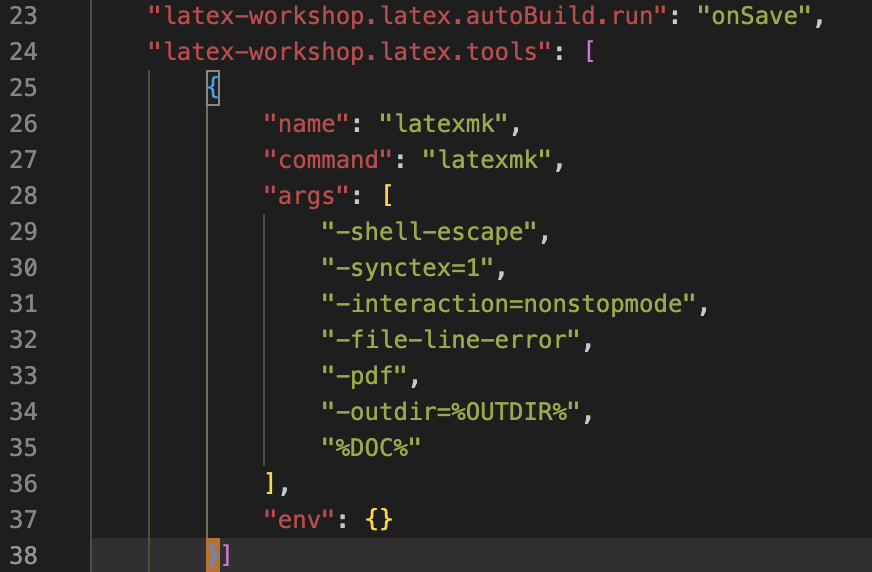Click line number 25 in the gutter
This screenshot has height=572, width=872.
(x=23, y=88)
